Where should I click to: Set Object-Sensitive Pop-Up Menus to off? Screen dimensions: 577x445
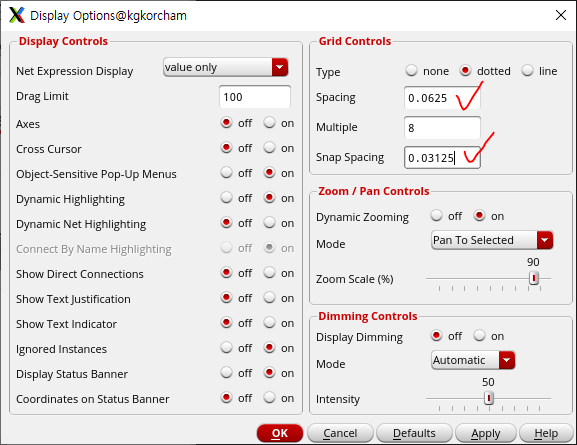(x=226, y=173)
